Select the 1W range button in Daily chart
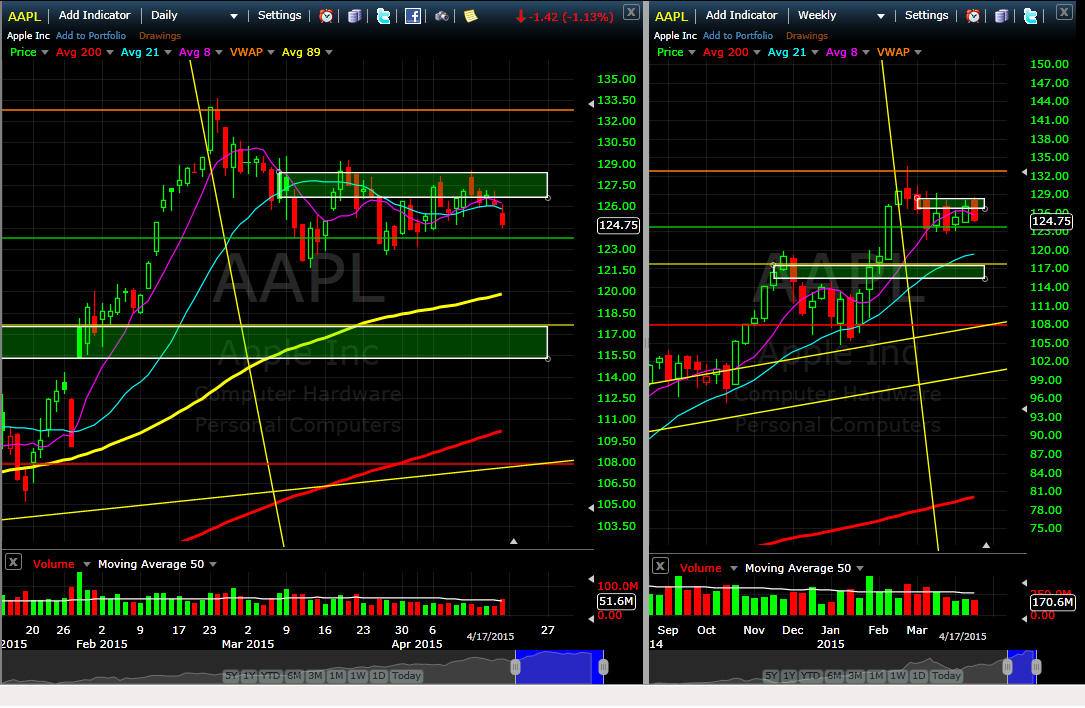The height and width of the screenshot is (708, 1085). pos(358,676)
